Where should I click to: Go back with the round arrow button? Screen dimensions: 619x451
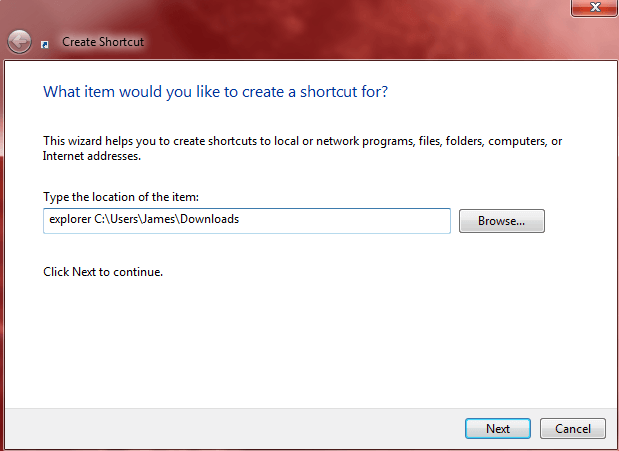point(19,41)
